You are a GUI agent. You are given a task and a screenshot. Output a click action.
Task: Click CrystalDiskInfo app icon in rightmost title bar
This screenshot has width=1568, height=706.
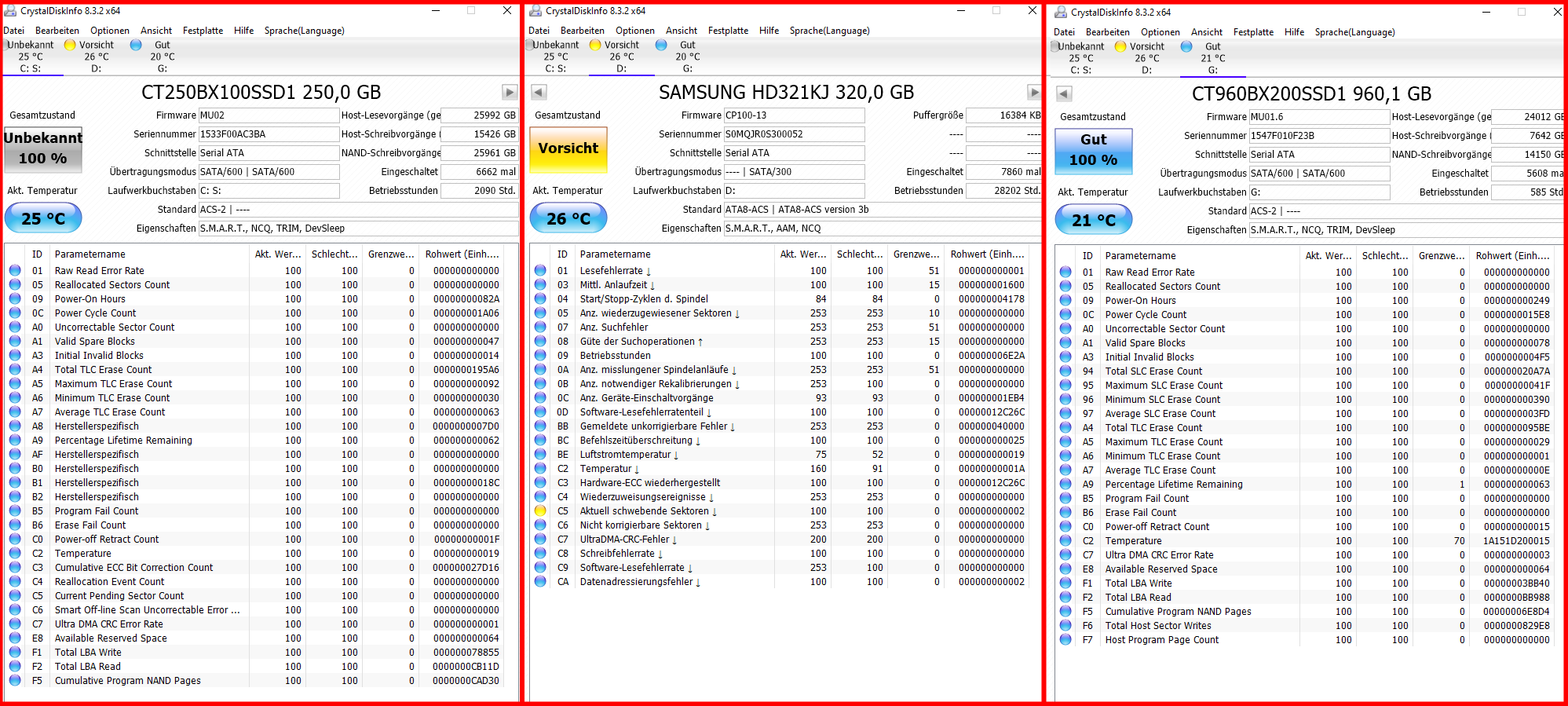(1061, 13)
